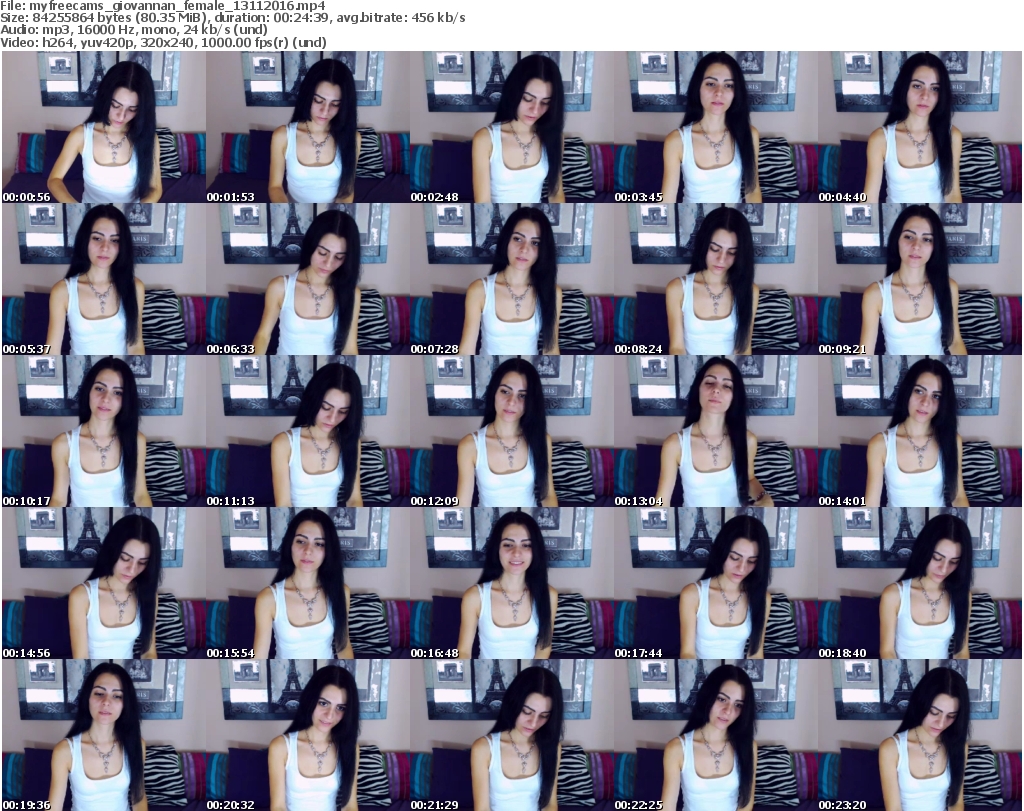
Task: Open the frame at 00:21:29
Action: coord(511,735)
